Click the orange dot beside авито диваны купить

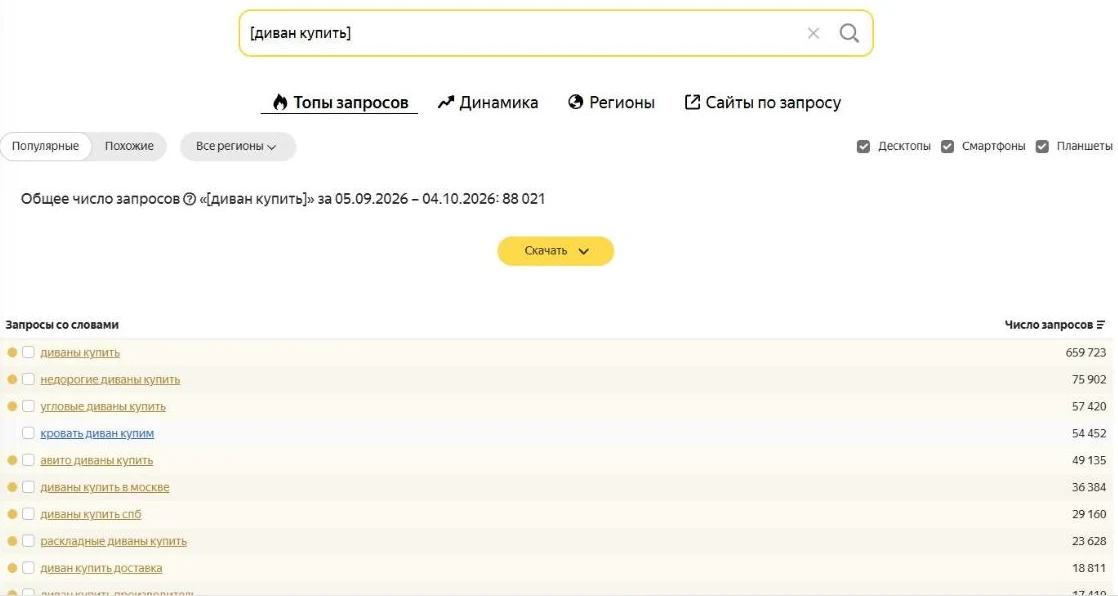click(12, 460)
